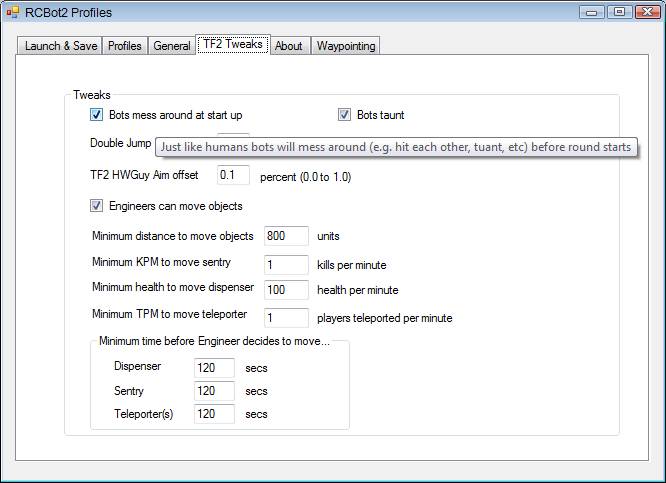The image size is (666, 483).
Task: Click the TF2 HWGuy Aim offset field
Action: (233, 175)
